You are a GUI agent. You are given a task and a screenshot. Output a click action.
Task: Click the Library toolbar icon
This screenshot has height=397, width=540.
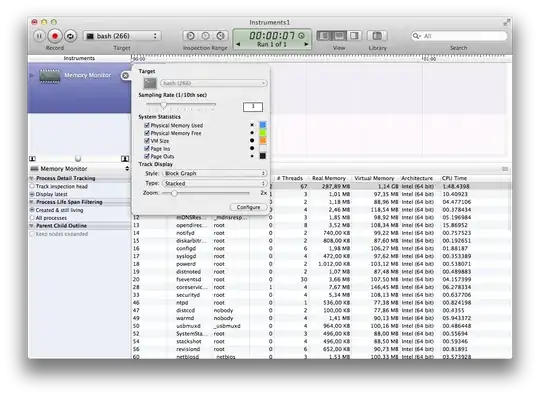pyautogui.click(x=377, y=35)
